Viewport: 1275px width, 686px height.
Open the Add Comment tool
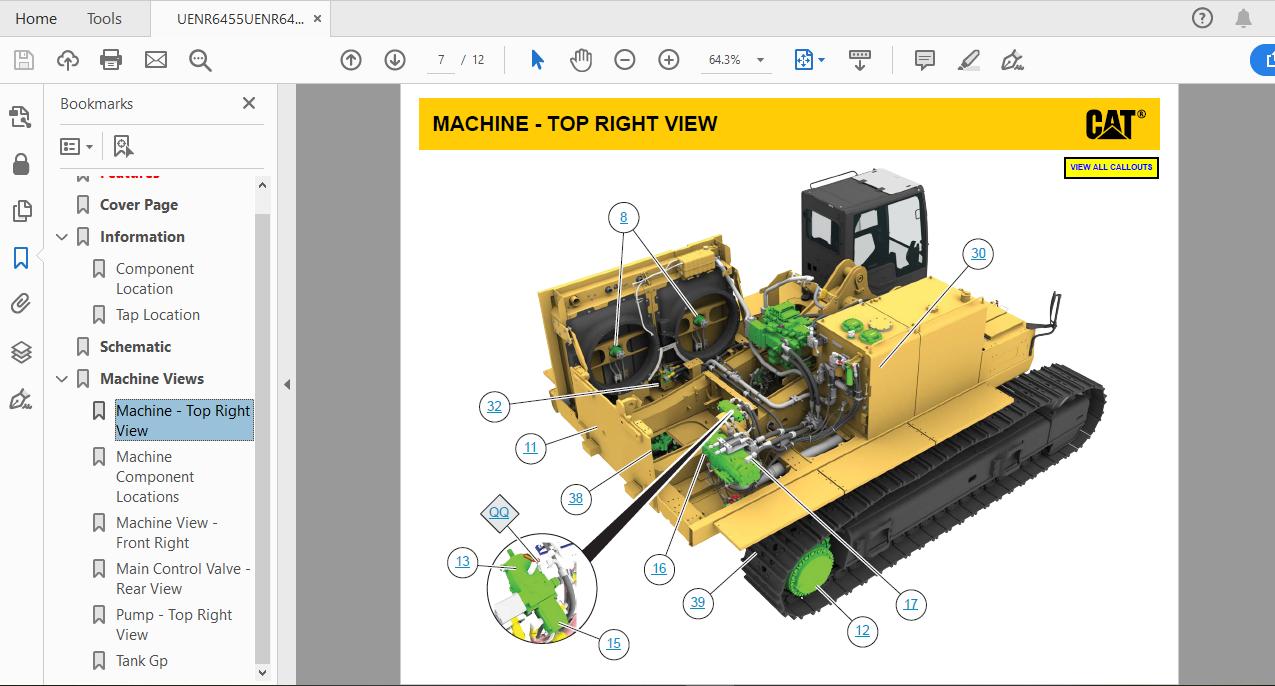(x=923, y=60)
